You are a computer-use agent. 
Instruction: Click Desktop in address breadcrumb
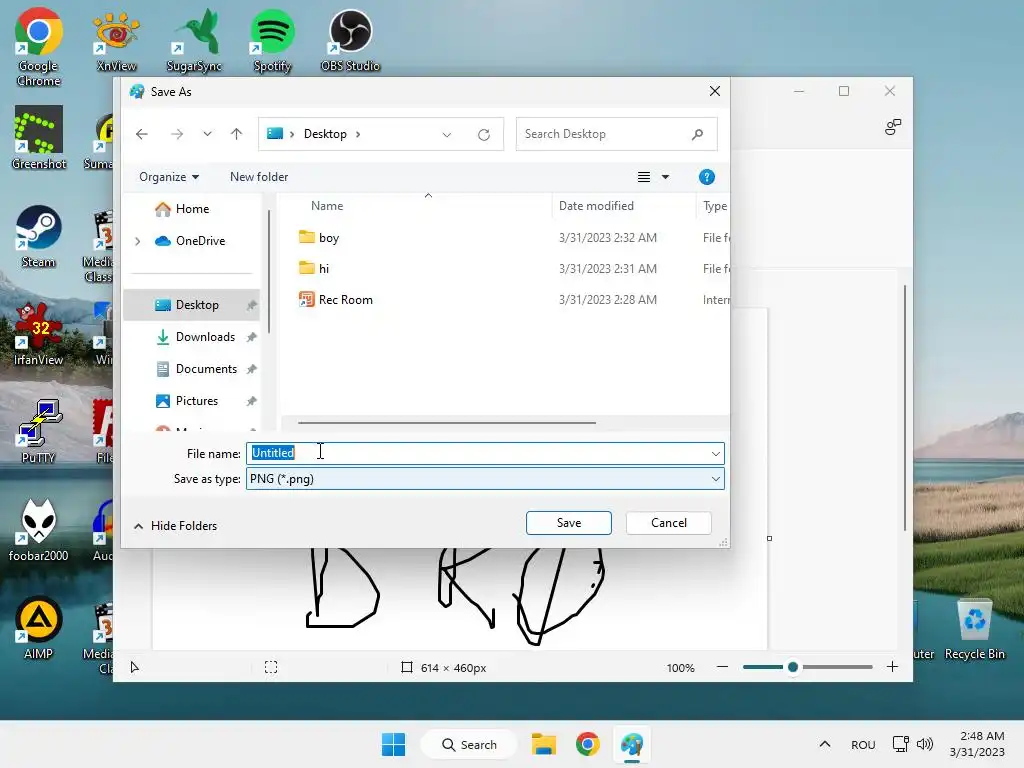coord(325,134)
